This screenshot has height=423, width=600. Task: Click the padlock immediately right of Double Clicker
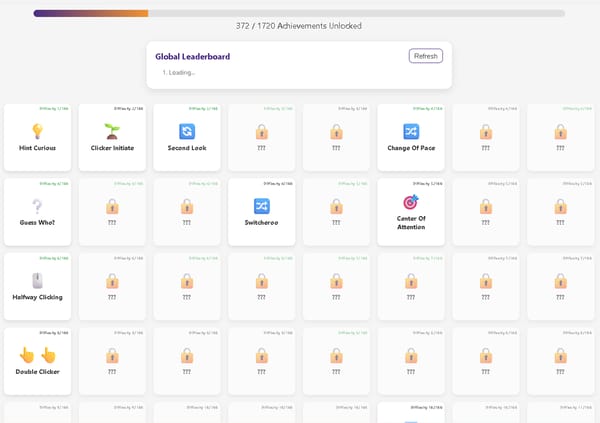pos(112,355)
